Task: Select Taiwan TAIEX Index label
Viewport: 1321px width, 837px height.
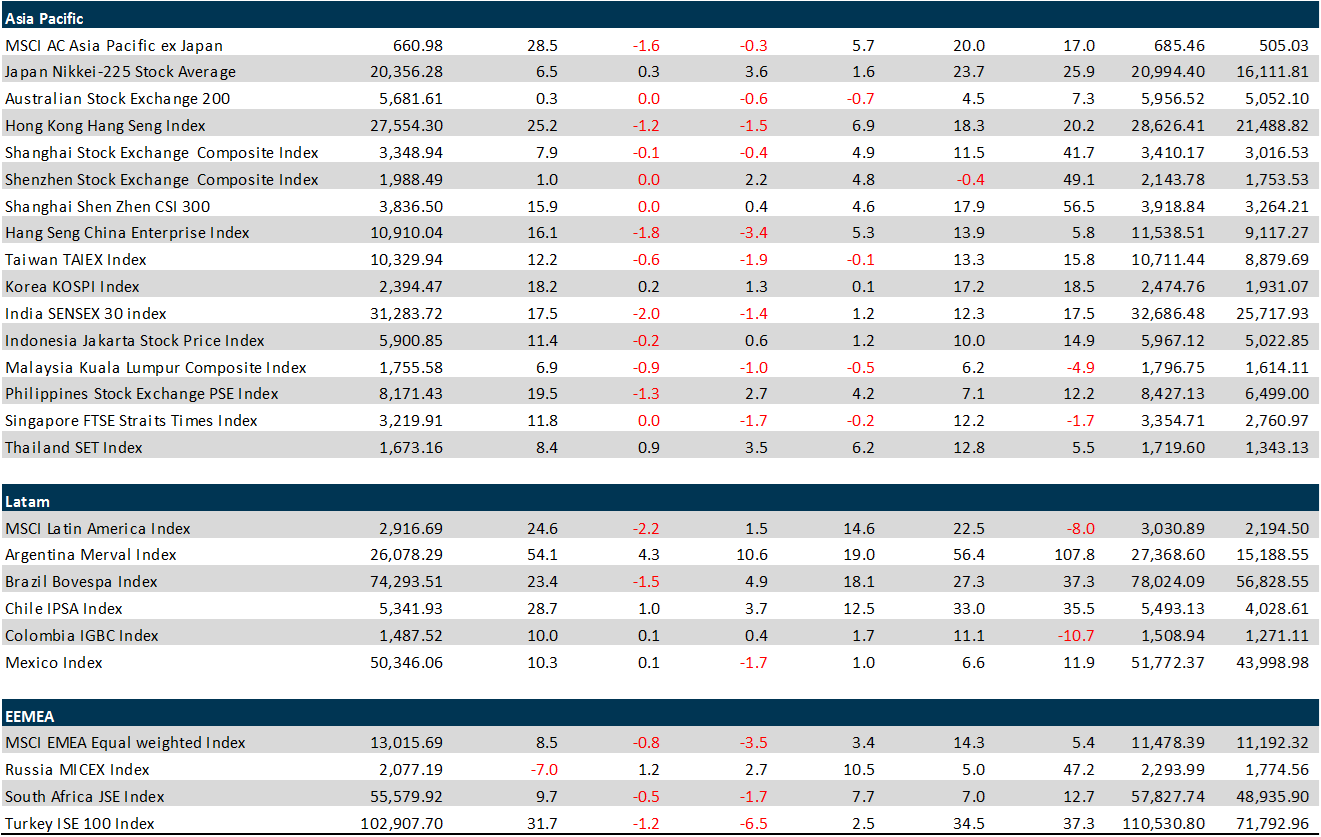Action: (76, 260)
